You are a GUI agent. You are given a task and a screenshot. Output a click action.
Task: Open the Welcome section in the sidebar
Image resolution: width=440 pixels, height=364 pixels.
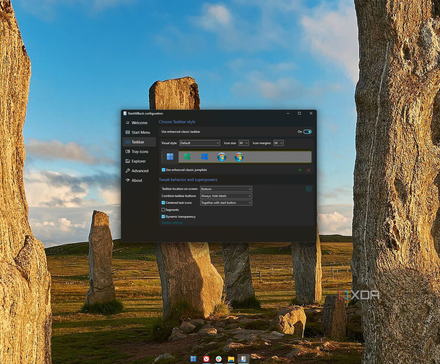[139, 123]
